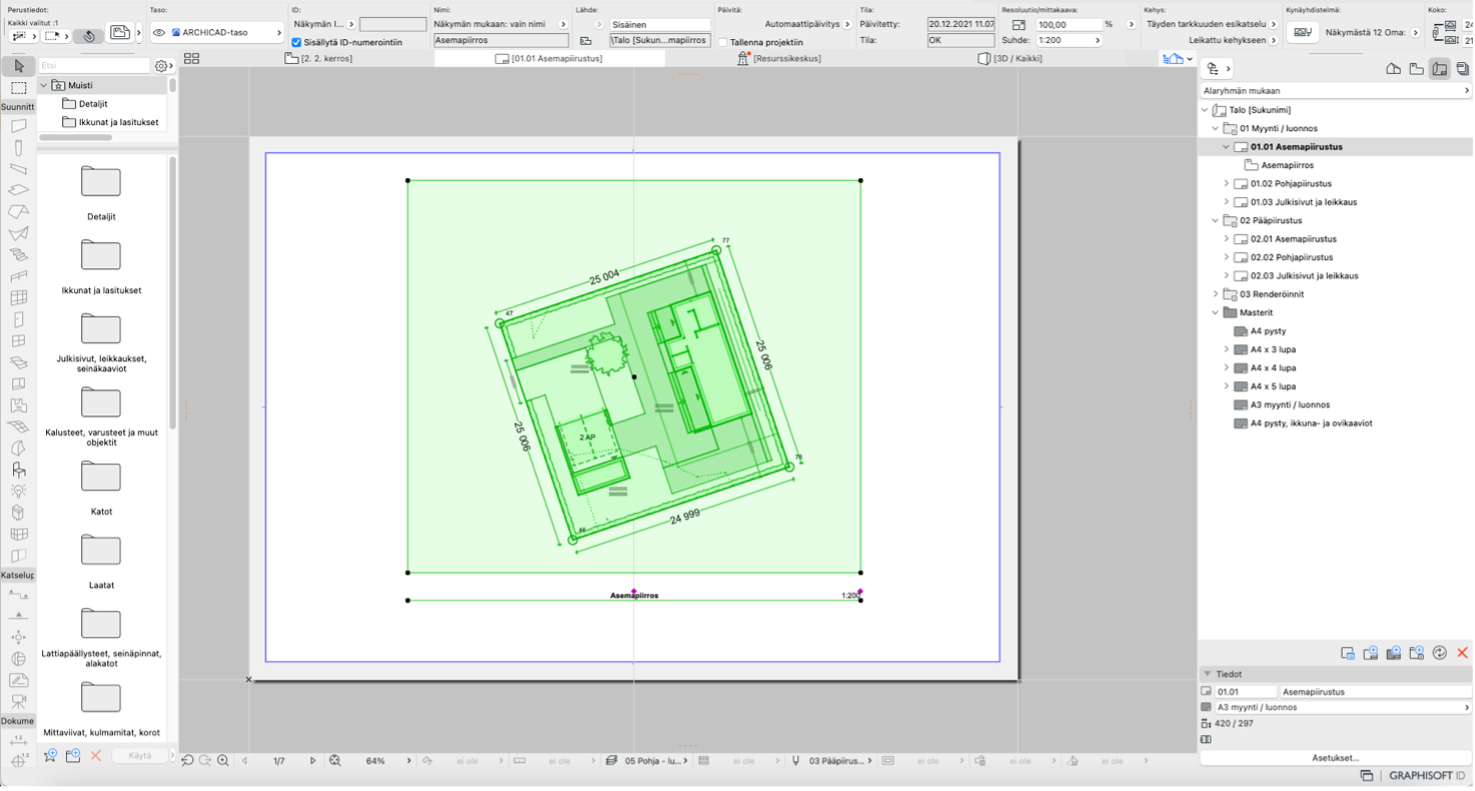This screenshot has height=791, width=1475.
Task: Open Leikattu kehykseen dropdown
Action: pyautogui.click(x=1273, y=41)
